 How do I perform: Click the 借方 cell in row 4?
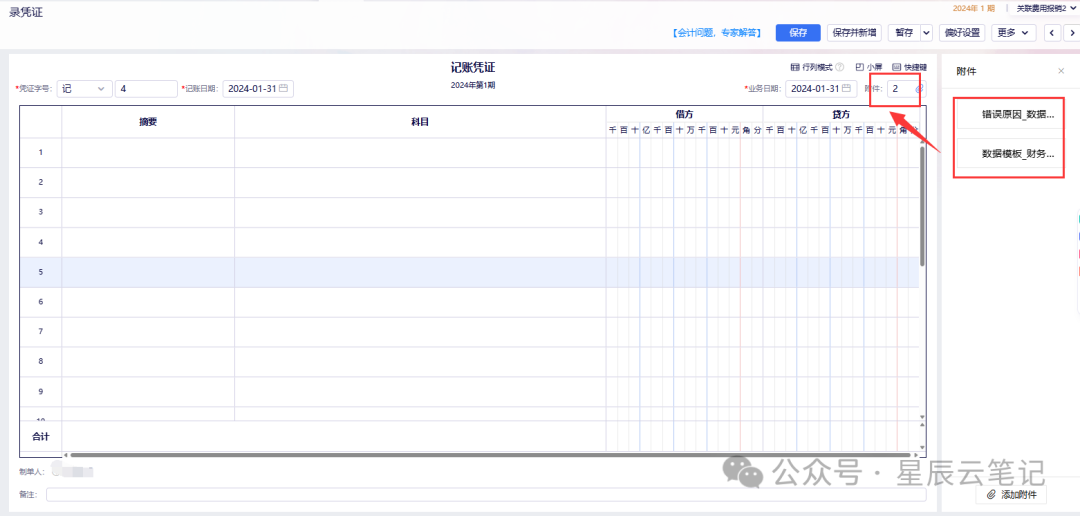click(684, 242)
